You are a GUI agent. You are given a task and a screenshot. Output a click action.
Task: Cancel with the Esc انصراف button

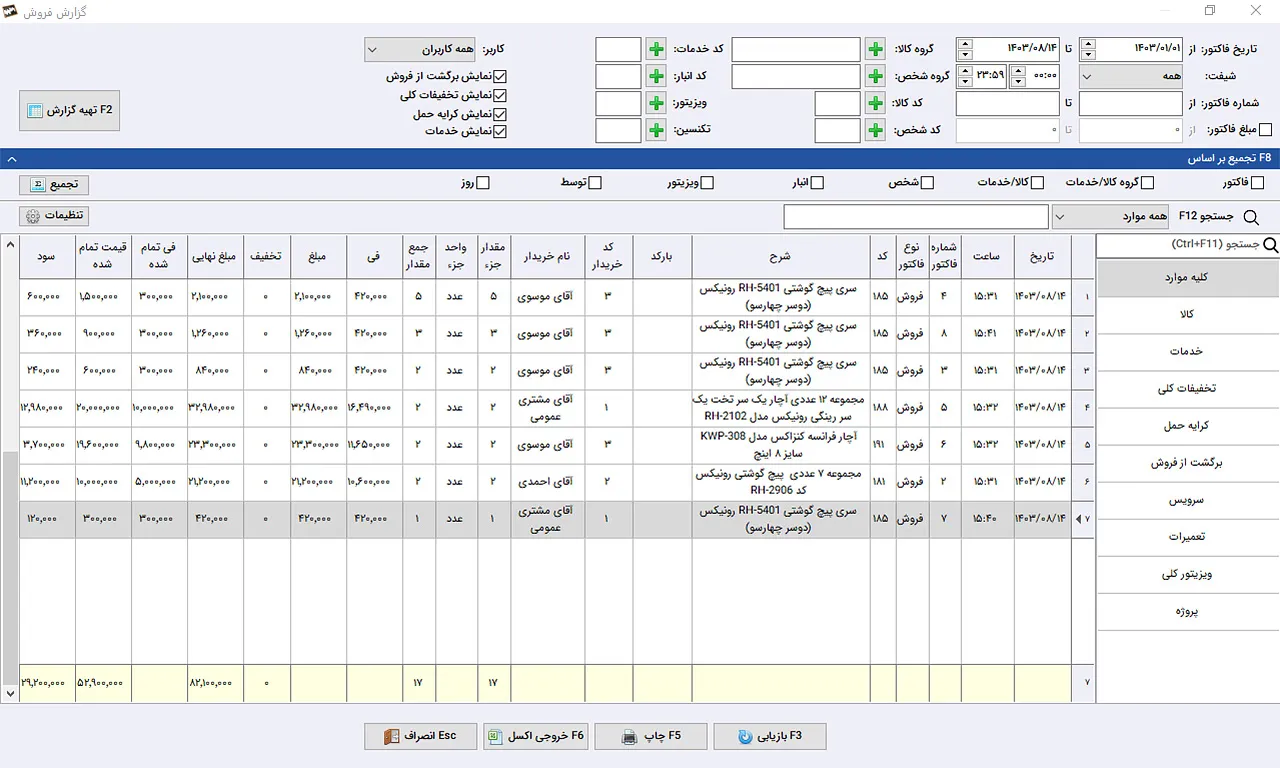[420, 736]
